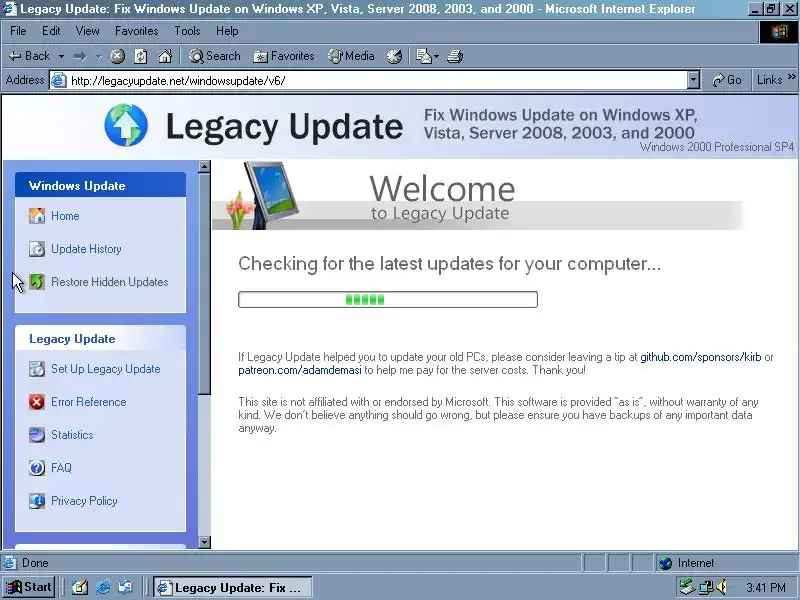This screenshot has height=600, width=800.
Task: Click Show Desktop quick launch icon
Action: coord(79,588)
